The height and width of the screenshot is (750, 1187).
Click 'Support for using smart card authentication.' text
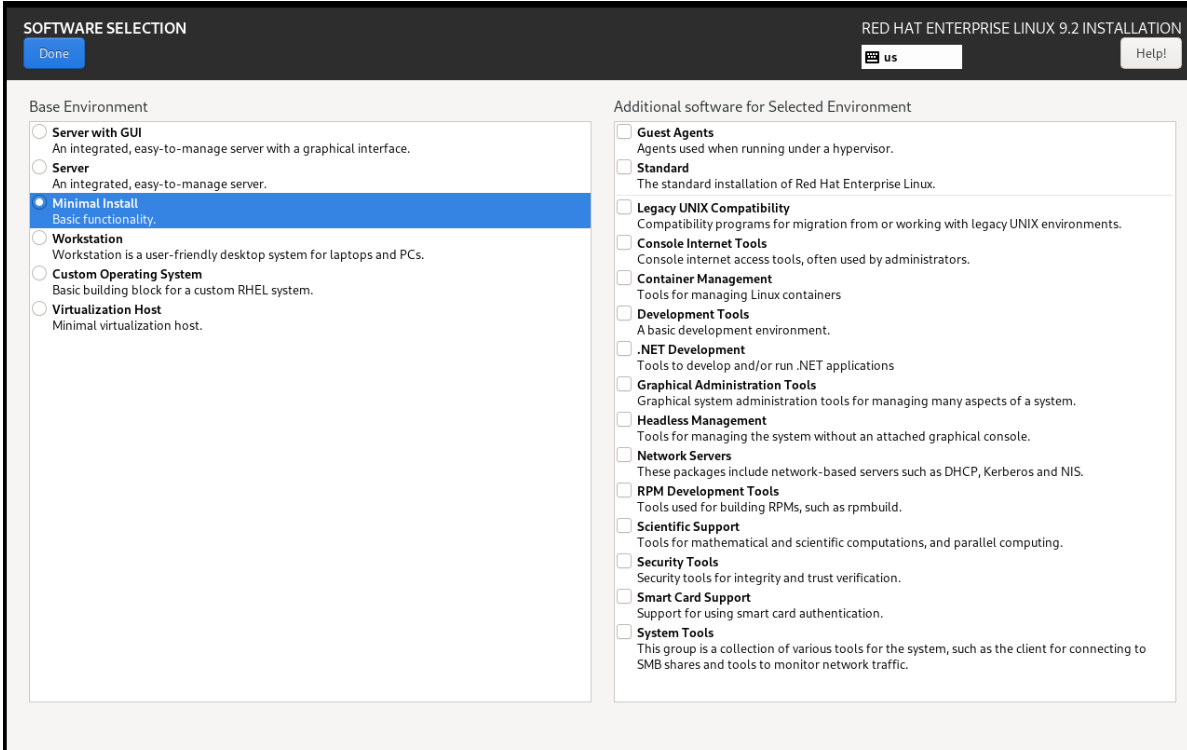click(x=760, y=614)
